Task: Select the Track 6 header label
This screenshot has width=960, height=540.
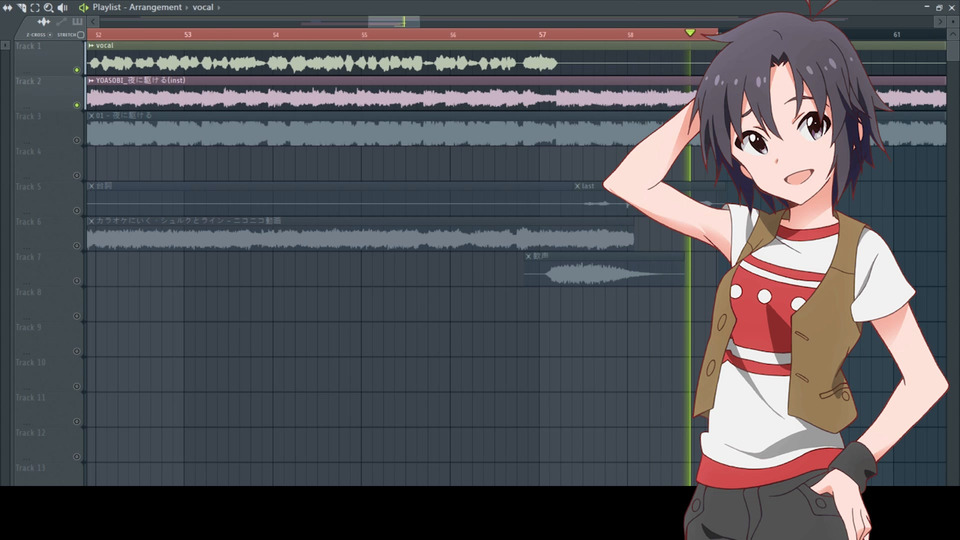Action: tap(28, 222)
